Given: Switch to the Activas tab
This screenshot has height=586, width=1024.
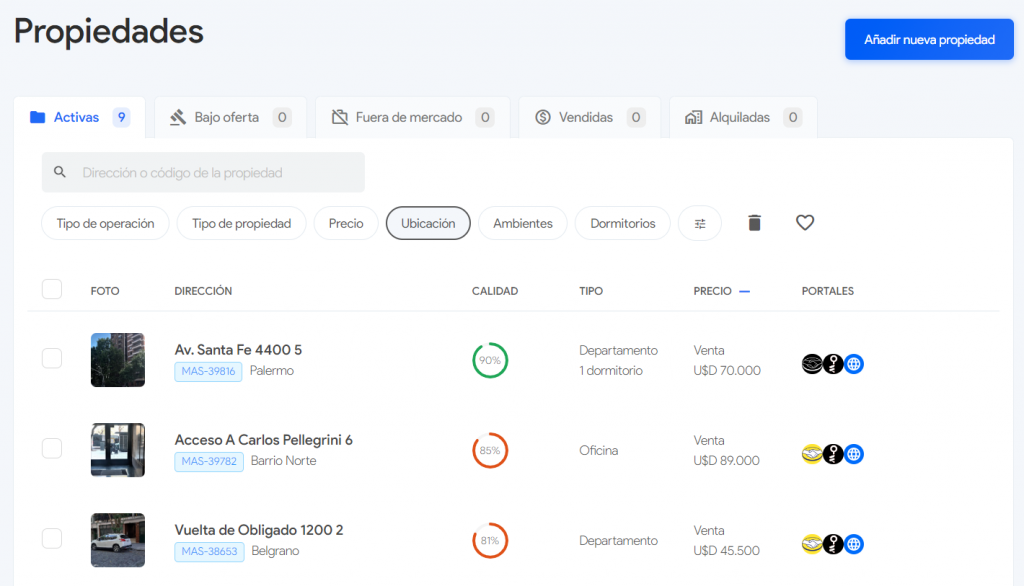Looking at the screenshot, I should [x=80, y=118].
